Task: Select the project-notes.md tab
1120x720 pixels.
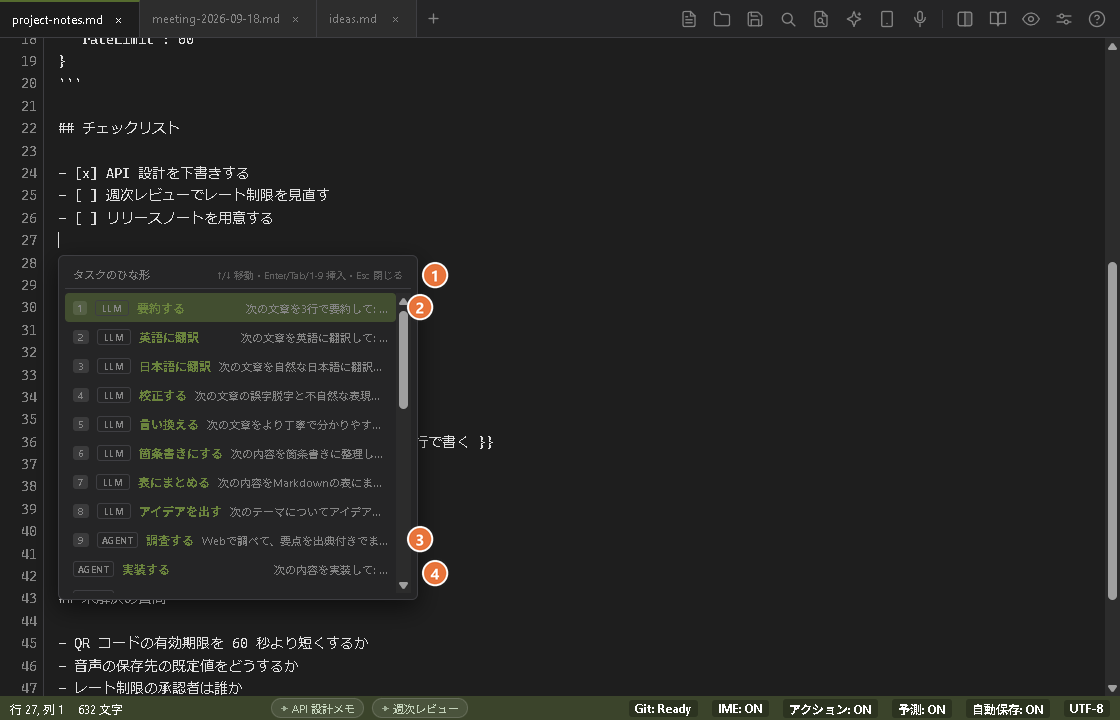Action: point(57,19)
